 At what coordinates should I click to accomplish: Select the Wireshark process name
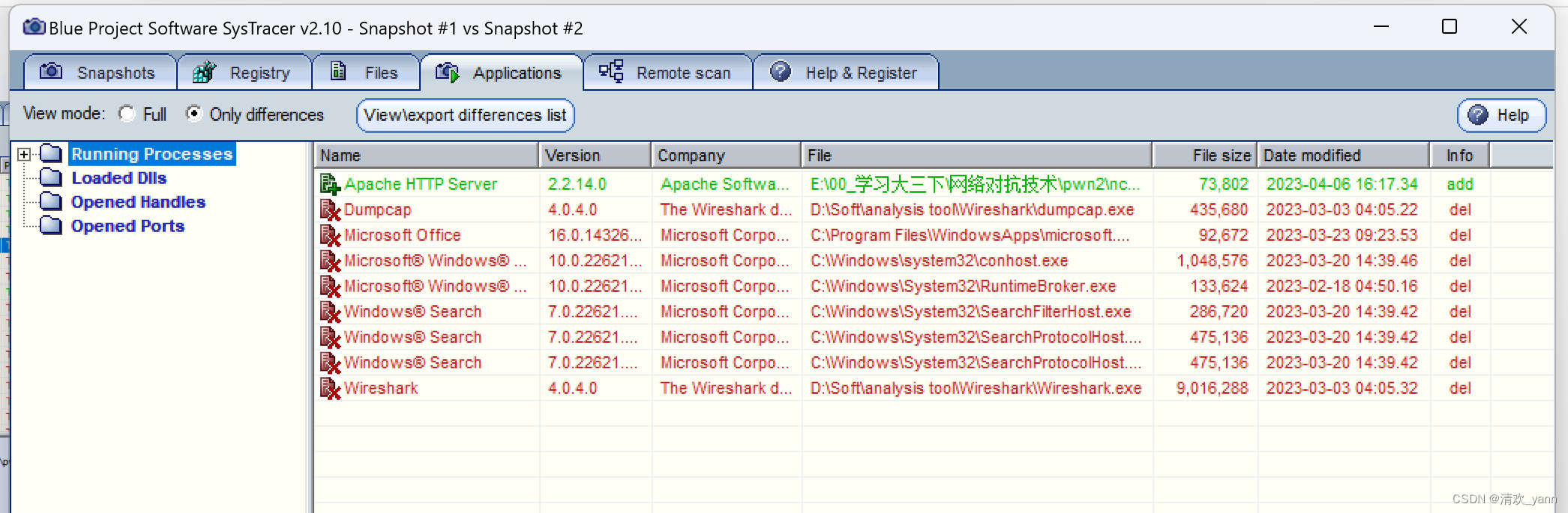pyautogui.click(x=381, y=388)
